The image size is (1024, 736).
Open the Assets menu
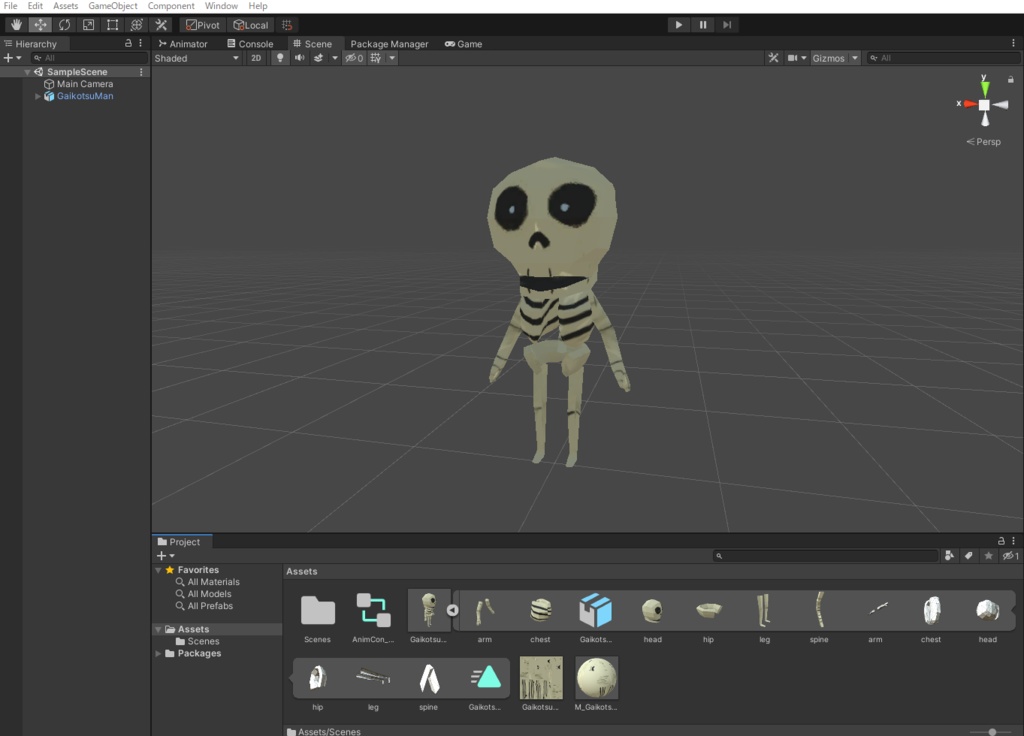point(65,6)
